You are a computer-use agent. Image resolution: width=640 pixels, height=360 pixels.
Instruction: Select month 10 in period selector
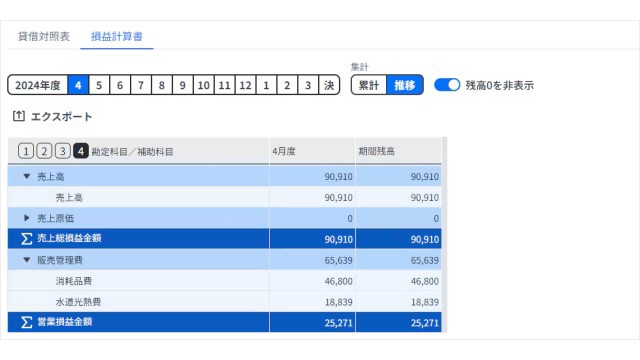203,85
